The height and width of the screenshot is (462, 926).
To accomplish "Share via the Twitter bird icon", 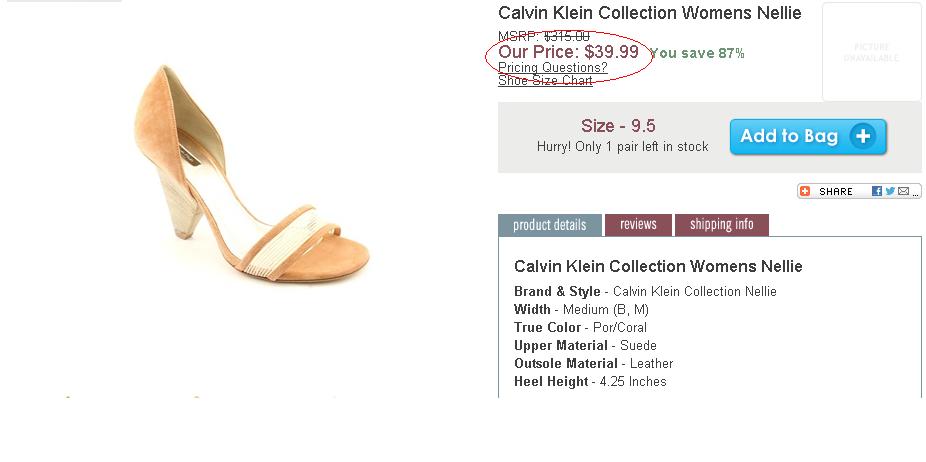I will 890,191.
